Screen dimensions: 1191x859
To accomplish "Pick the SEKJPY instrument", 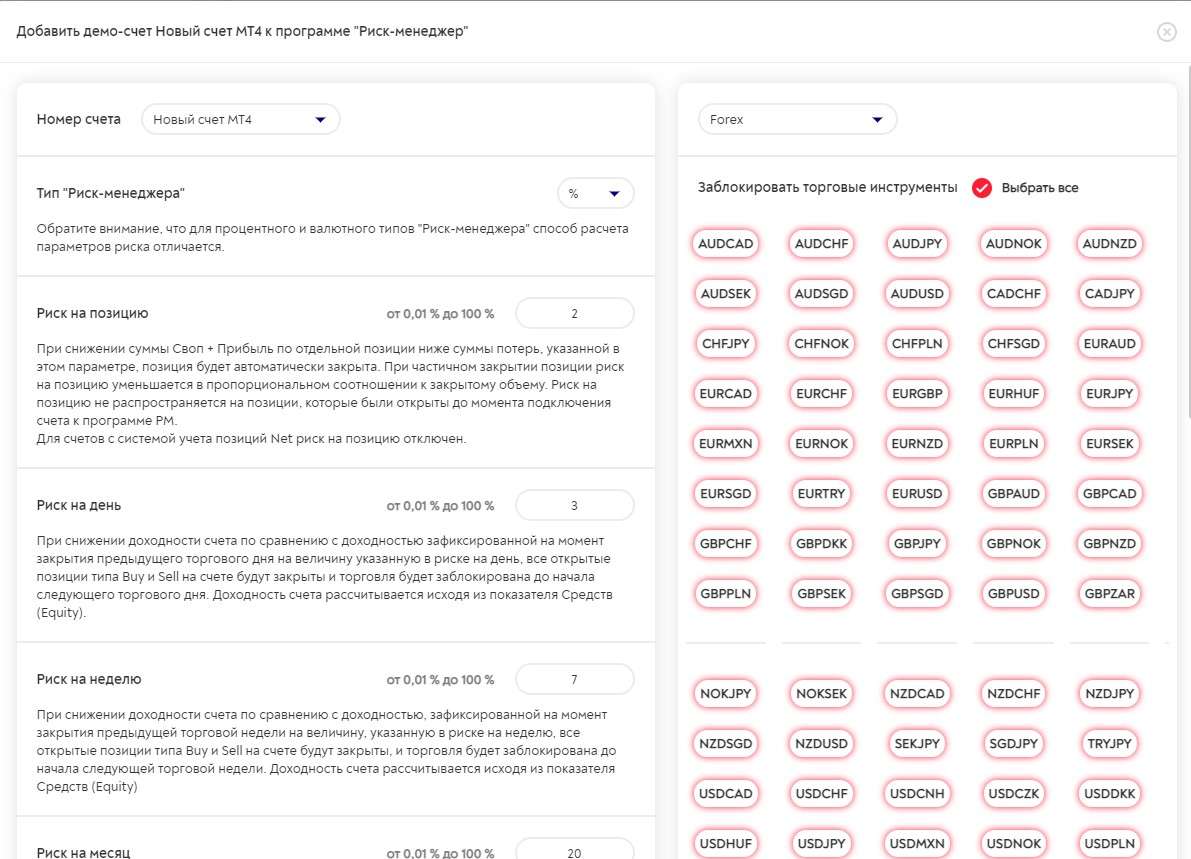I will (917, 744).
